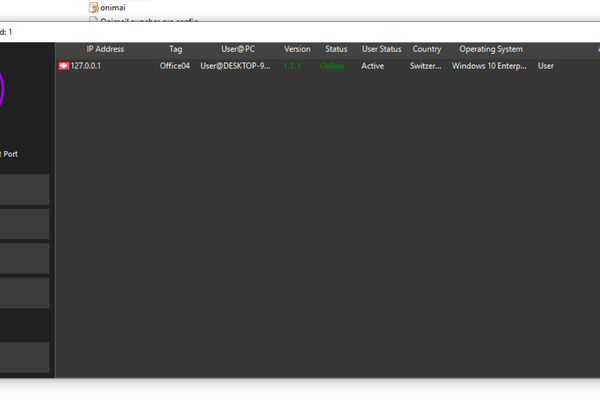The height and width of the screenshot is (400, 600).
Task: Select the onimai file name
Action: coord(113,8)
